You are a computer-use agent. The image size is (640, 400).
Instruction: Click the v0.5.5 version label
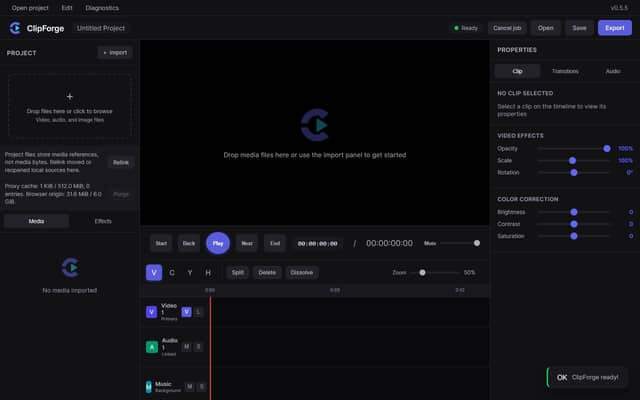(x=619, y=8)
